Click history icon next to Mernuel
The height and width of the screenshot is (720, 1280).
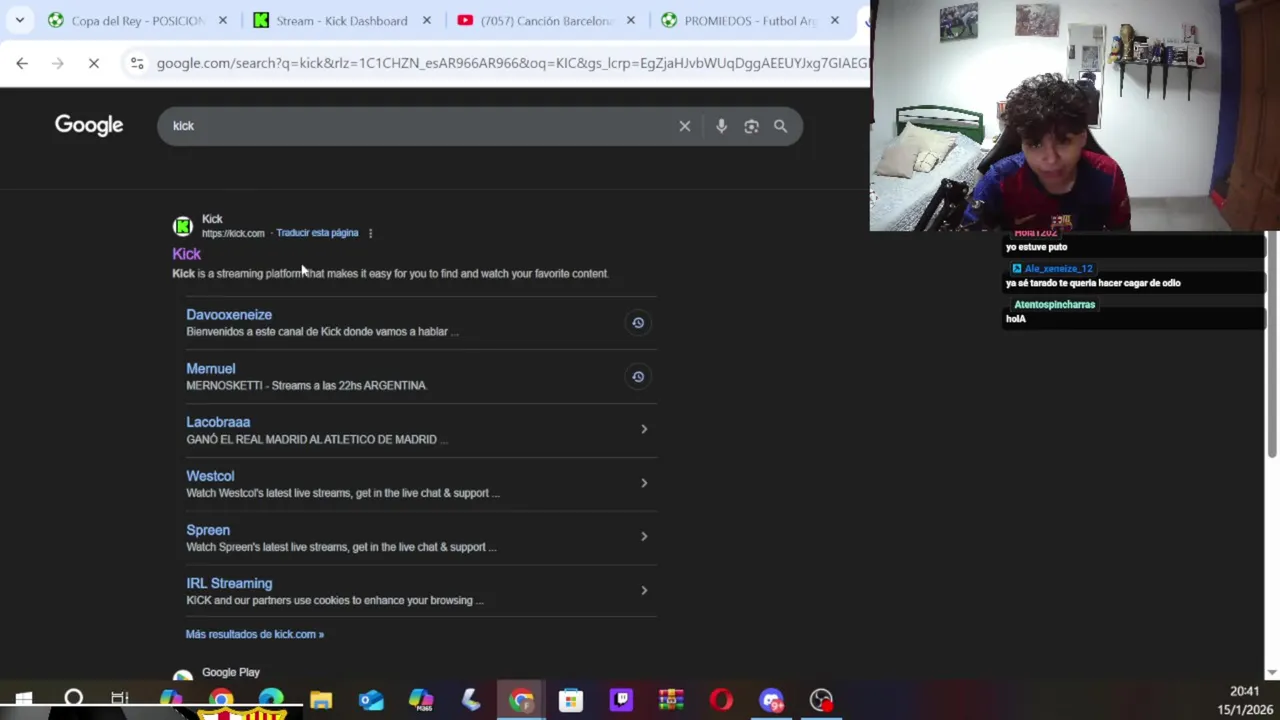tap(638, 377)
